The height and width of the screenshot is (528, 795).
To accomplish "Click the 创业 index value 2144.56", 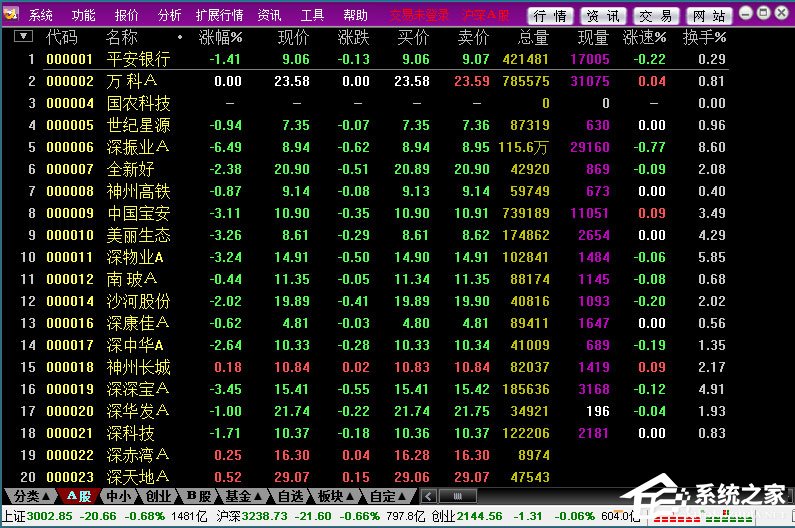I will coord(480,516).
